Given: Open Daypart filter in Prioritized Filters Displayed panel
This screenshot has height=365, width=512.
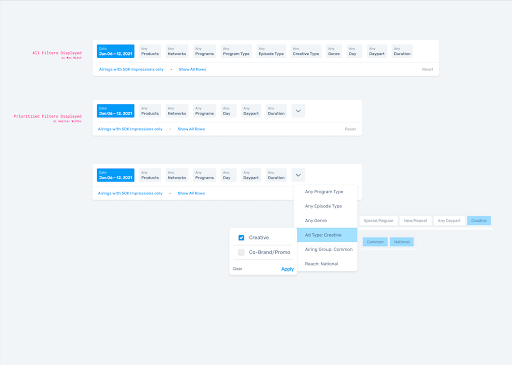Looking at the screenshot, I should [x=251, y=111].
